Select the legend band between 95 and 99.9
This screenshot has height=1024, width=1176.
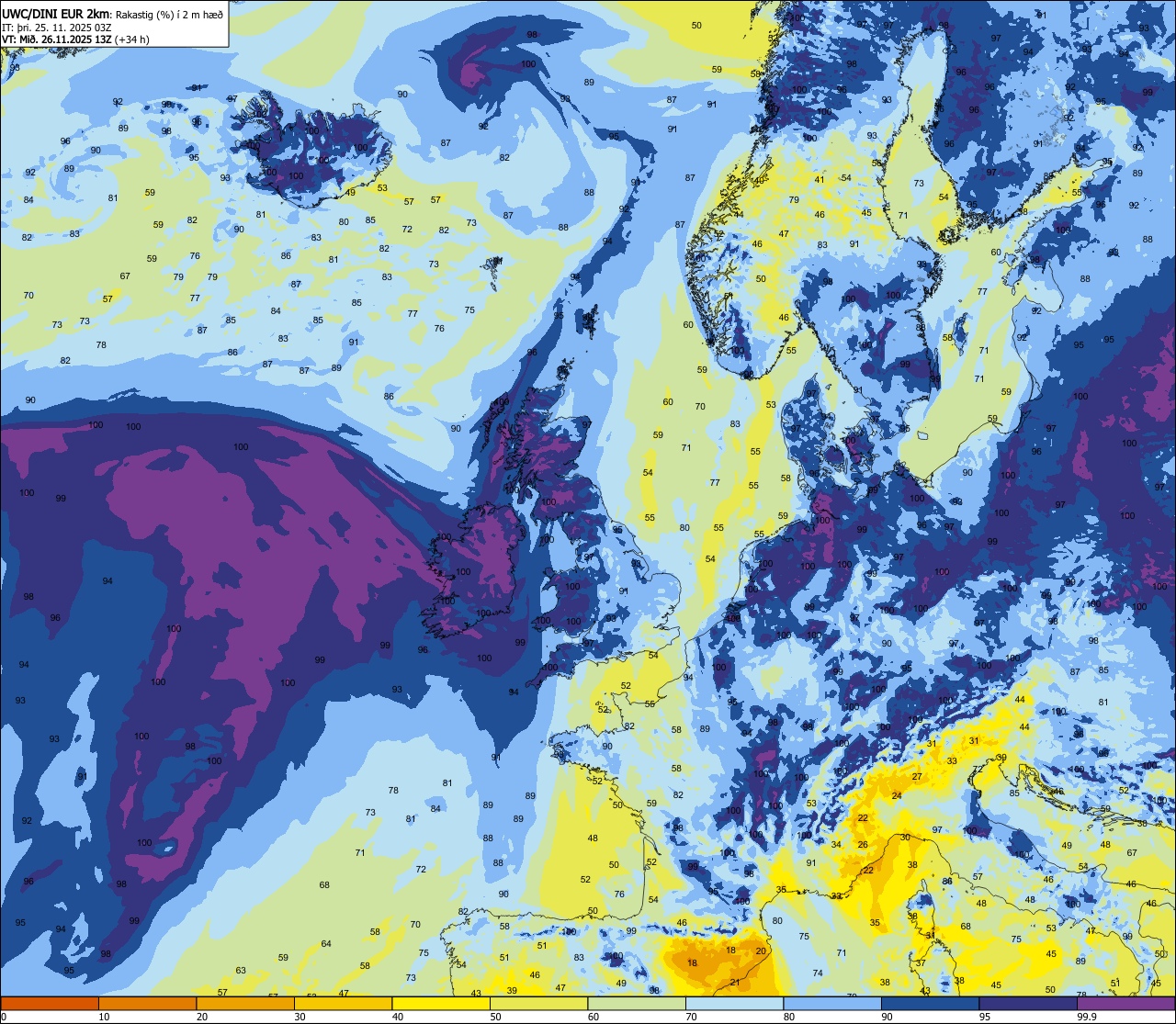point(1028,1003)
